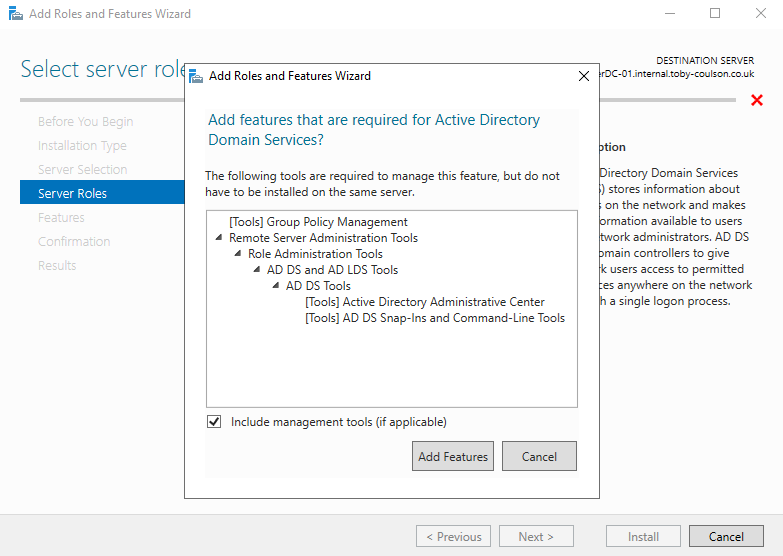The image size is (783, 556).
Task: Click the Cancel button of the main wizard
Action: (x=726, y=536)
